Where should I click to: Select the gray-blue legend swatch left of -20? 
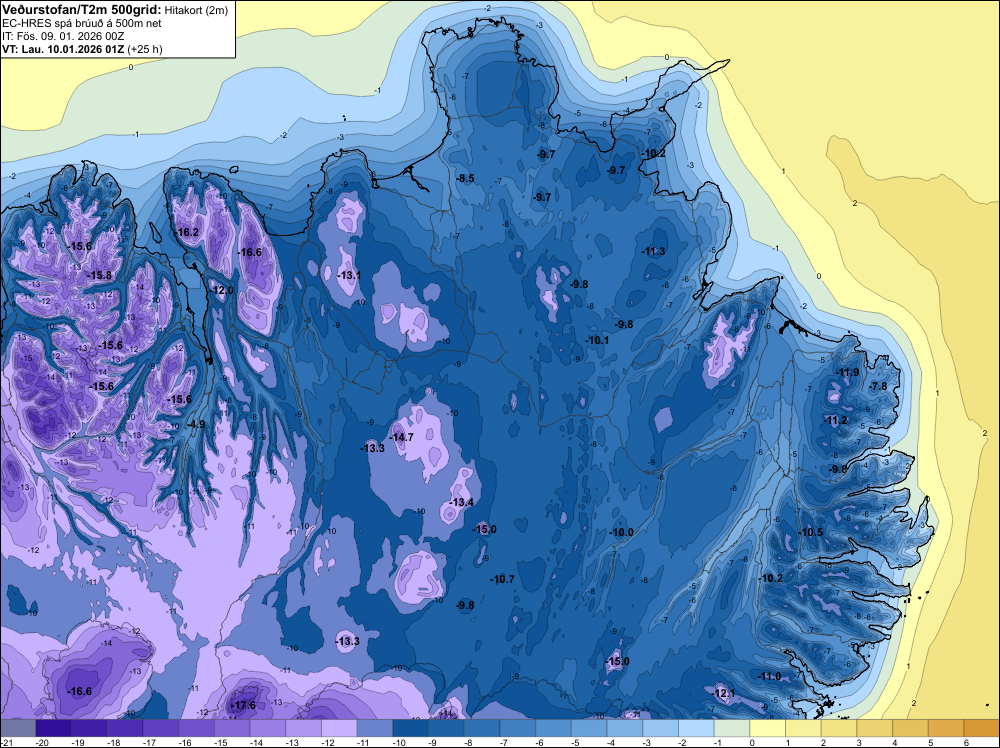18,728
